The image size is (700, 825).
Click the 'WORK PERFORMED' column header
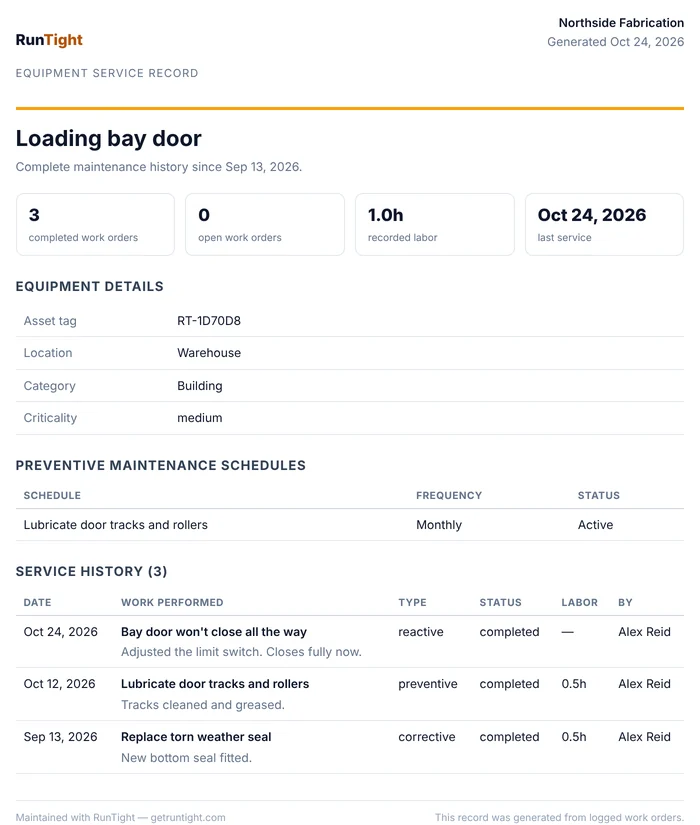pos(172,602)
